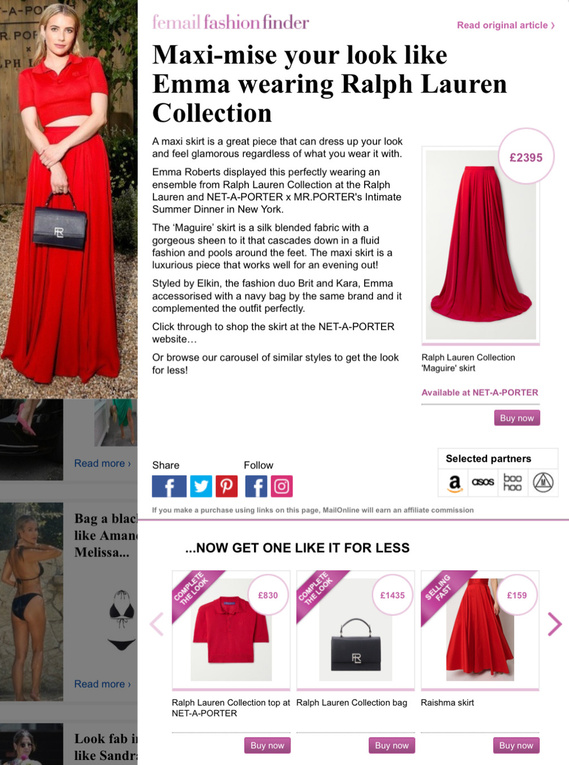Select the red Maguire skirt product image
This screenshot has width=569, height=765.
click(481, 245)
